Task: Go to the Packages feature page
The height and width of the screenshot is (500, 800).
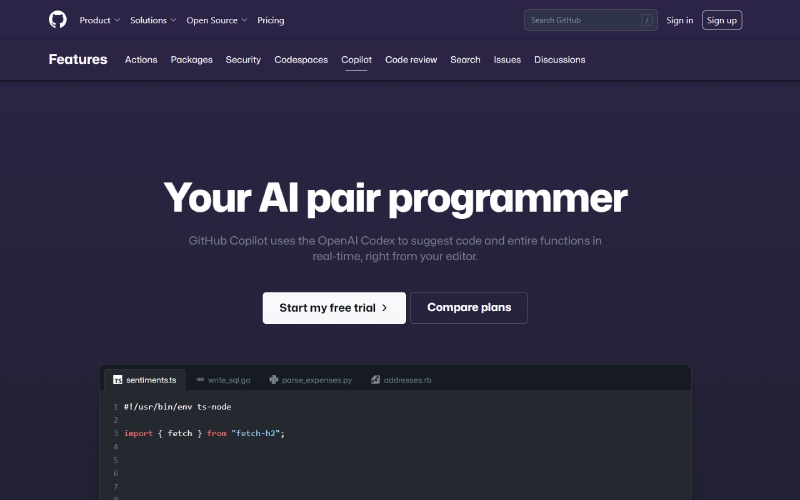Action: [191, 60]
